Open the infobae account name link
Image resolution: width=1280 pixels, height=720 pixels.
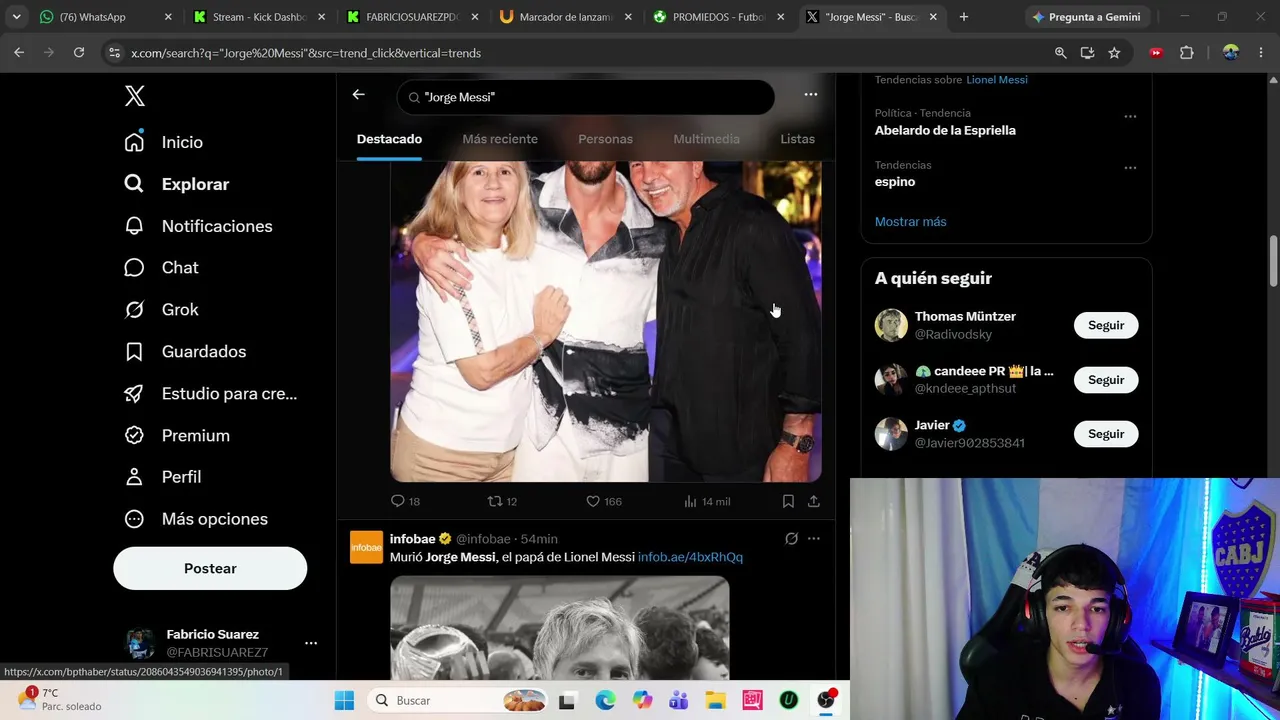click(x=412, y=539)
